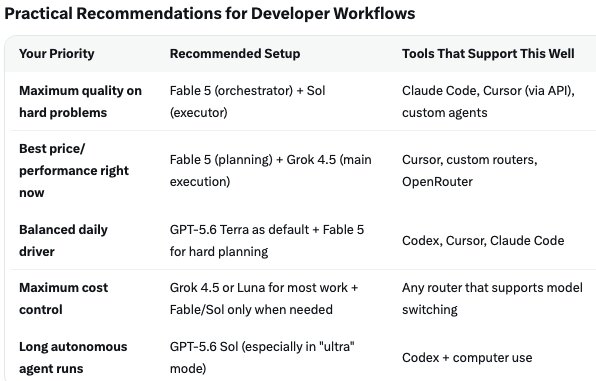Click the 'Recommended Setup' column header
This screenshot has height=381, width=596.
235,54
